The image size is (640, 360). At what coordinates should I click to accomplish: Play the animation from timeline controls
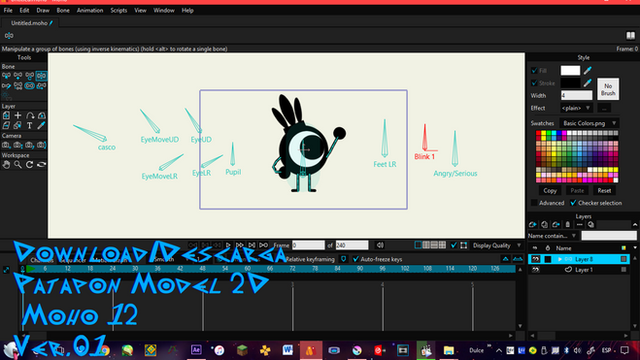(228, 245)
